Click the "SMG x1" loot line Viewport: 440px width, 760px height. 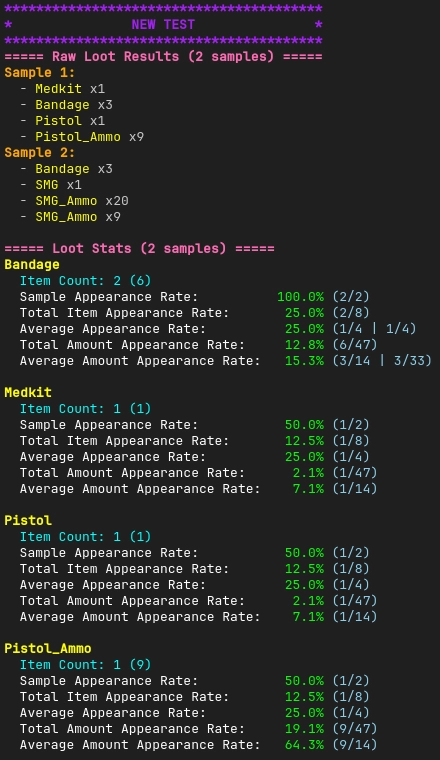58,184
